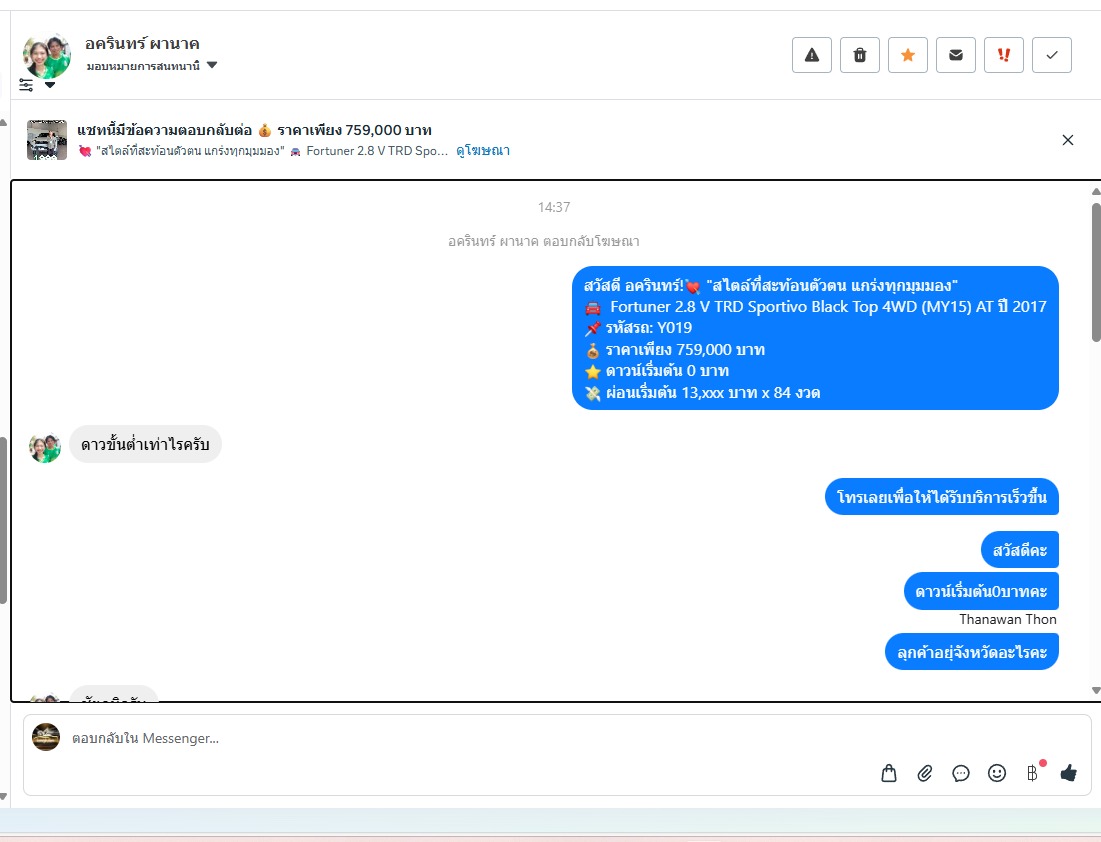
Task: Click the chat scrollbar down arrow
Action: 1095,691
